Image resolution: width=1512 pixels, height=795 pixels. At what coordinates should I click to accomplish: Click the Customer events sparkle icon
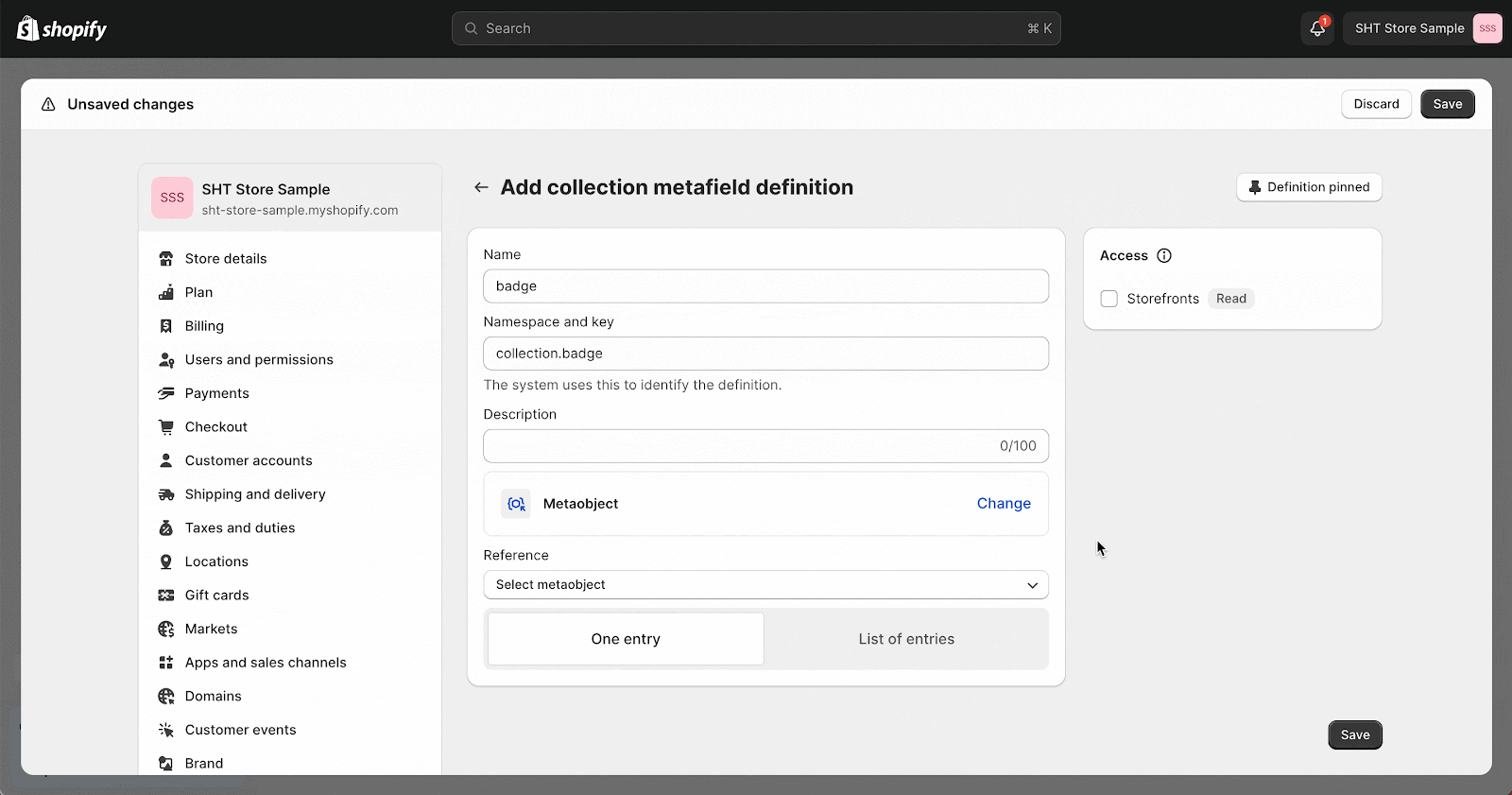click(166, 730)
